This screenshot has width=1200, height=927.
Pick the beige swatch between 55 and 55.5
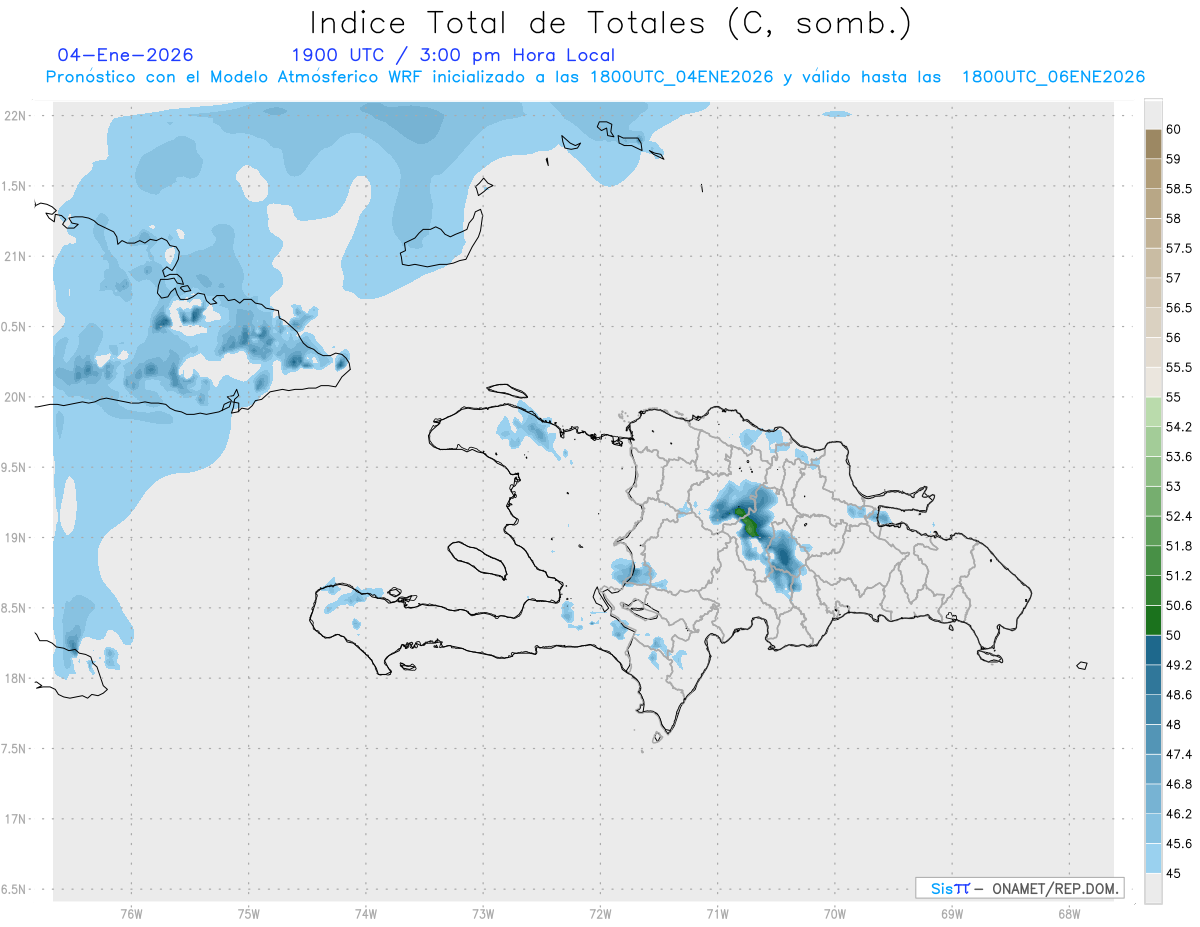click(x=1153, y=382)
